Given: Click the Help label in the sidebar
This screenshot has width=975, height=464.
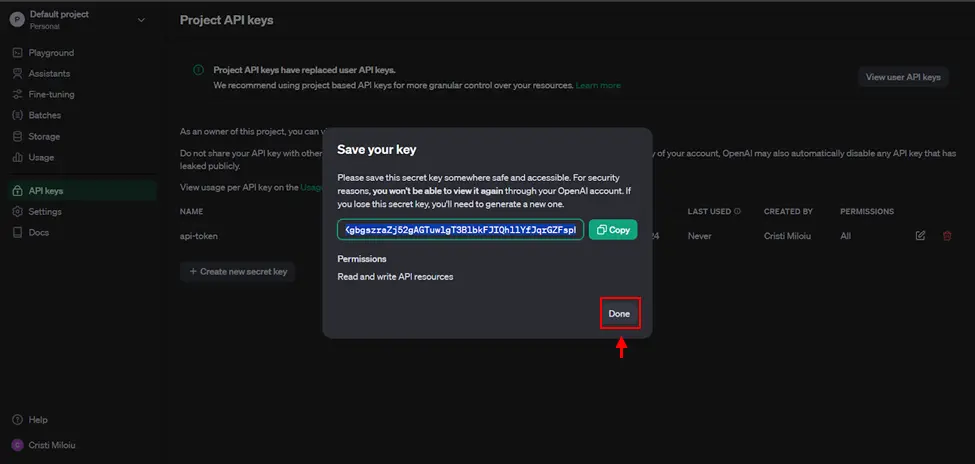Looking at the screenshot, I should (38, 420).
